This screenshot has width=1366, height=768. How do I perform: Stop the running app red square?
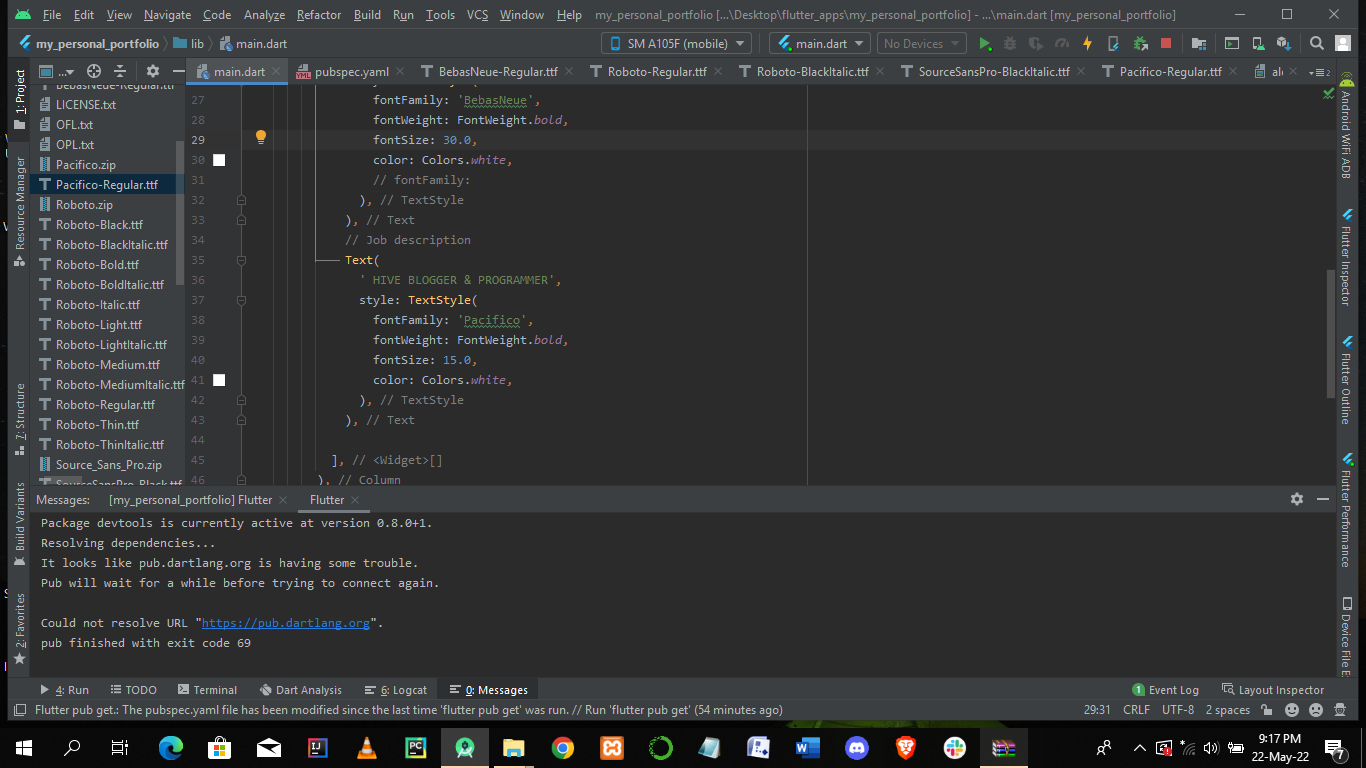click(1166, 44)
